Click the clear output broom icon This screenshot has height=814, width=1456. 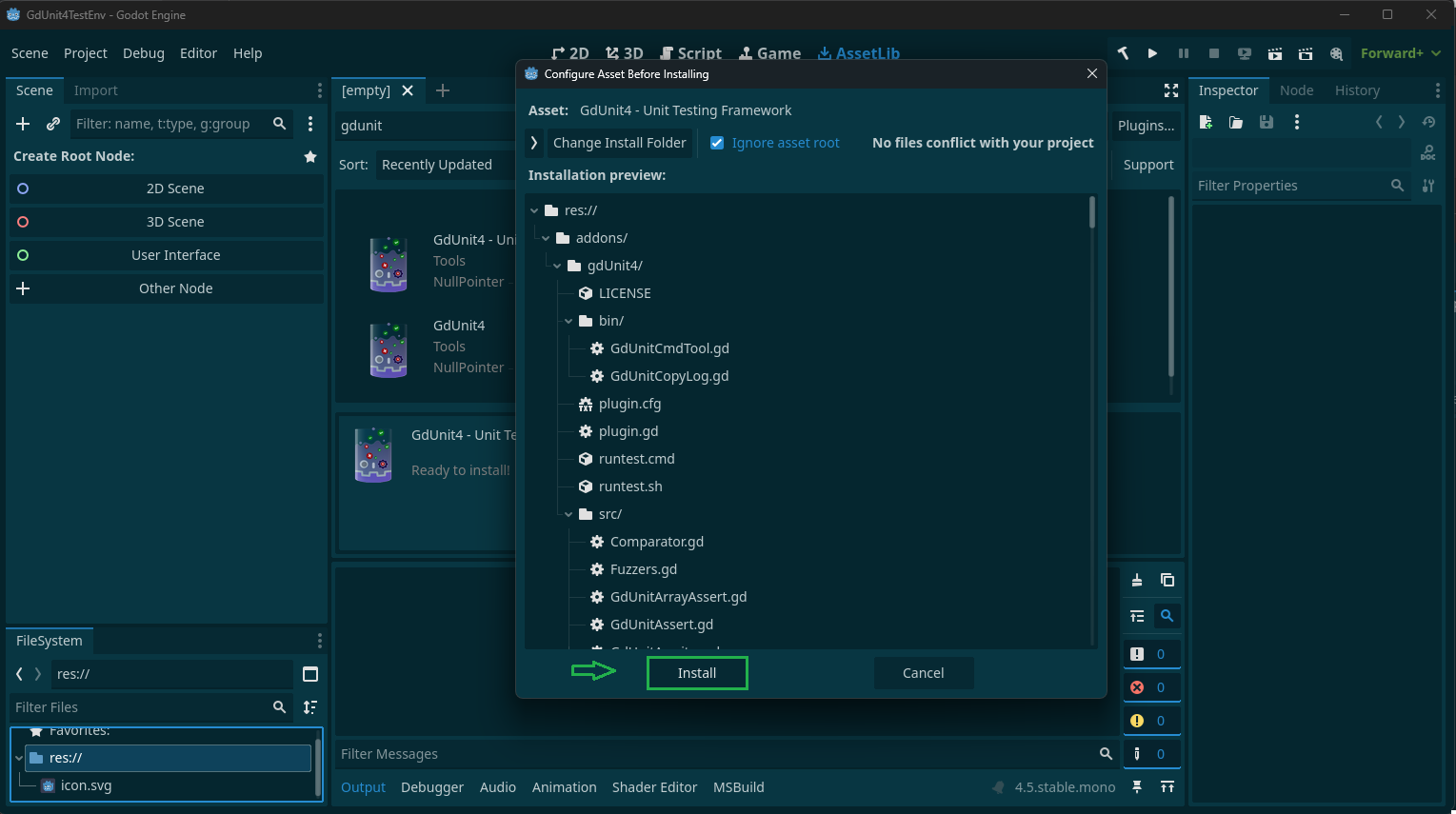click(x=1137, y=580)
